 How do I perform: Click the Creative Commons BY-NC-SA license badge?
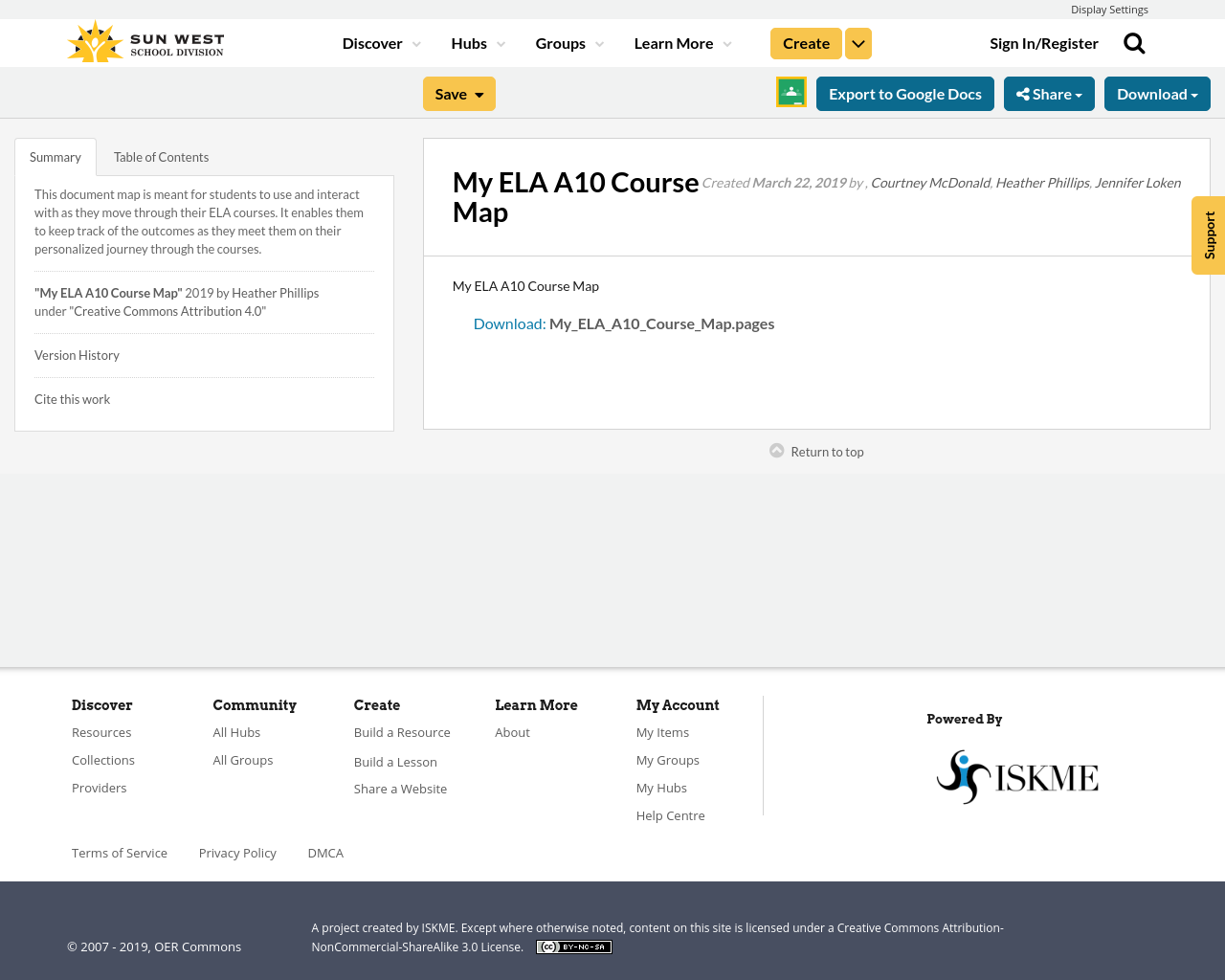pyautogui.click(x=573, y=946)
